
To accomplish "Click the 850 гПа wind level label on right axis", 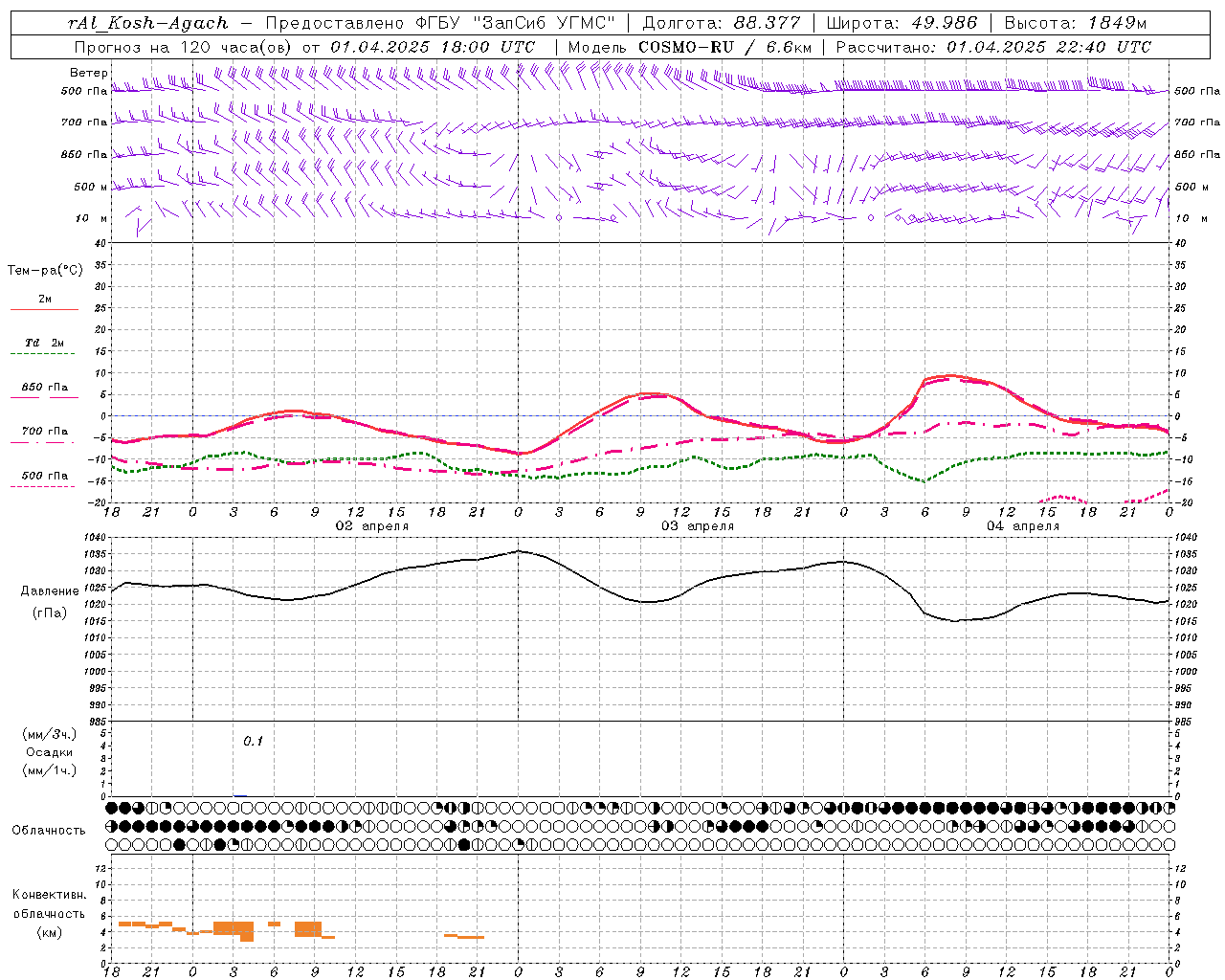I will (x=1197, y=154).
